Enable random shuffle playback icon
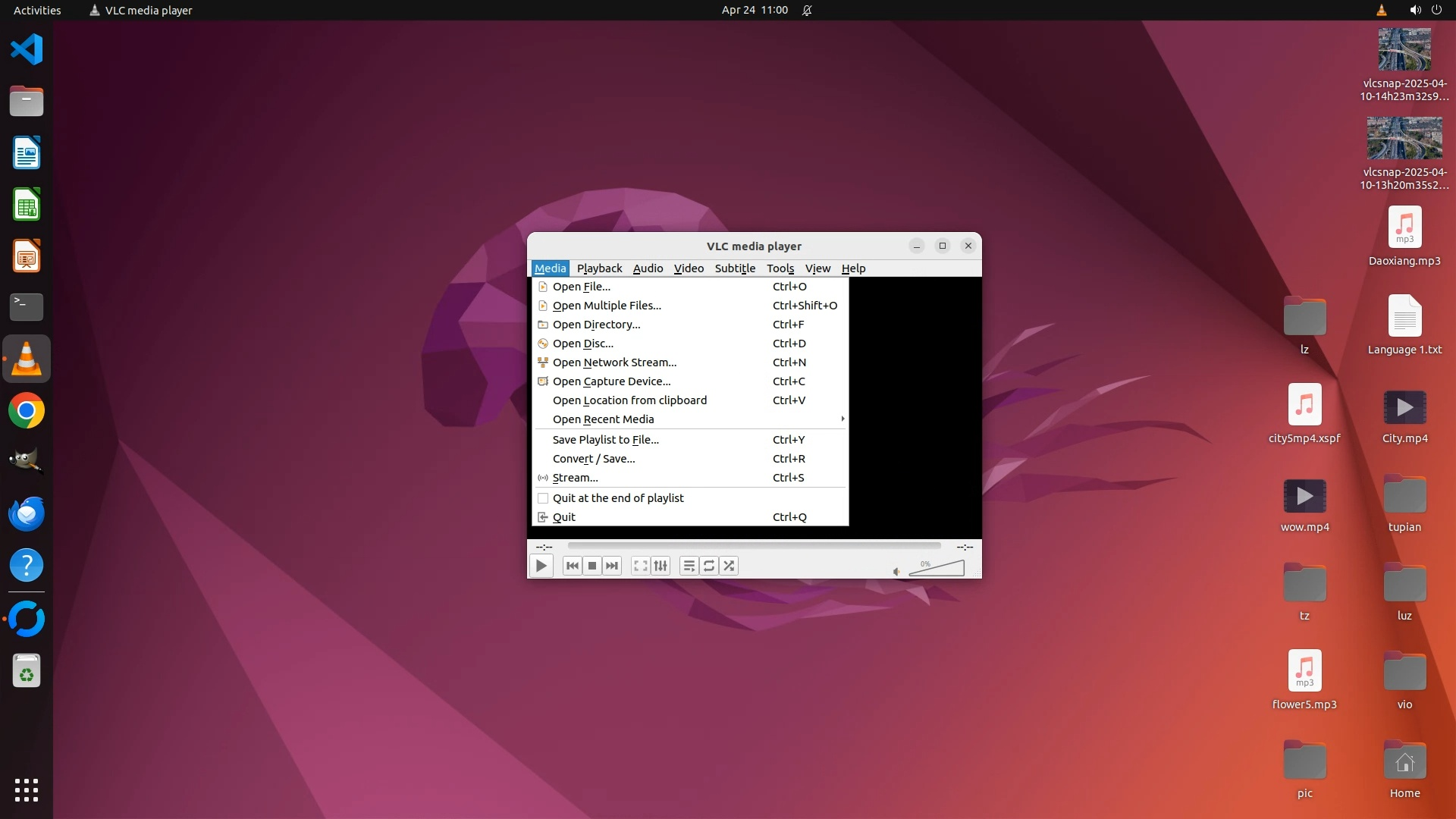 pyautogui.click(x=729, y=566)
